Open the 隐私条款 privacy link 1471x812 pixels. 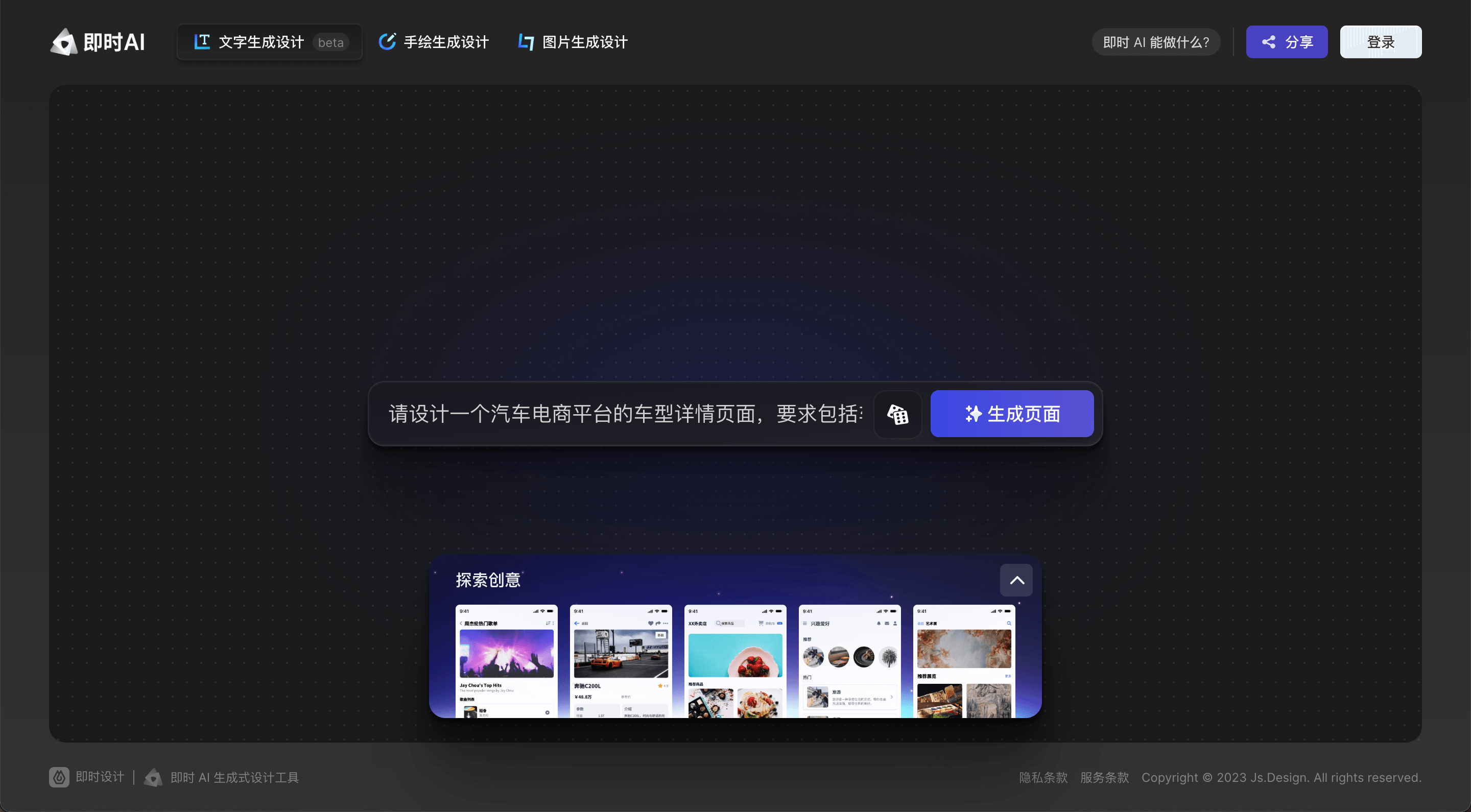1043,778
